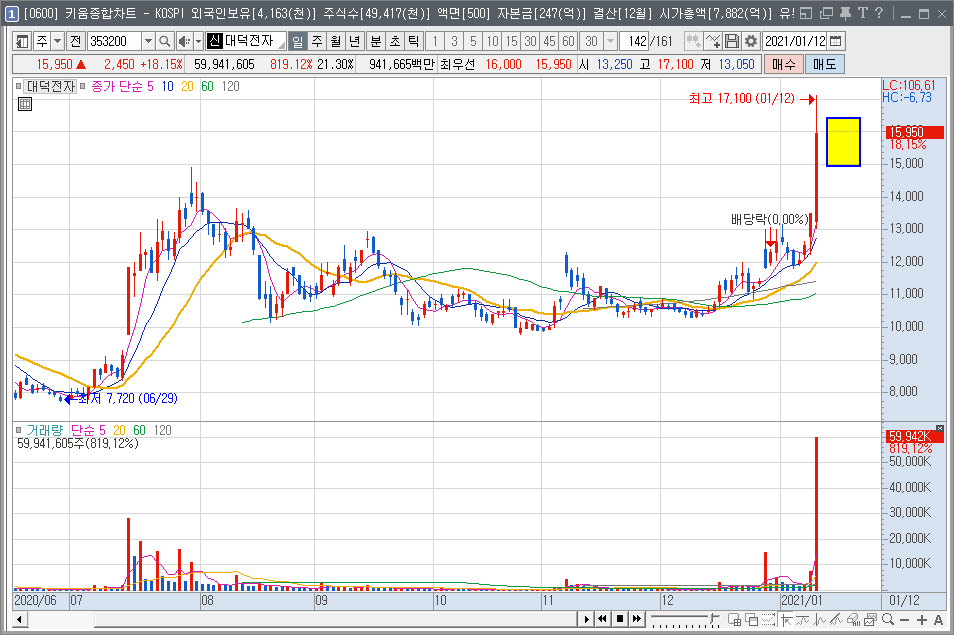This screenshot has width=954, height=635.
Task: Select the 초 seconds period tab
Action: [395, 41]
